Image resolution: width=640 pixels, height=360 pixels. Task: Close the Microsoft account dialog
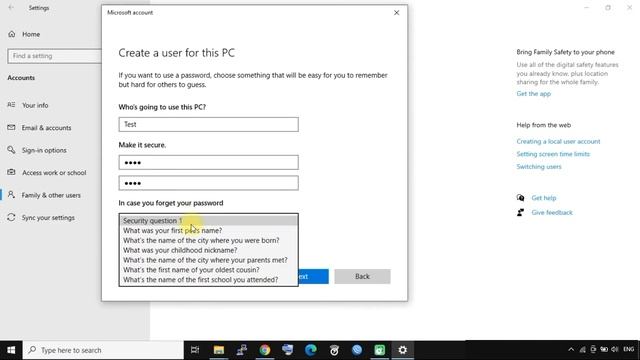(396, 13)
